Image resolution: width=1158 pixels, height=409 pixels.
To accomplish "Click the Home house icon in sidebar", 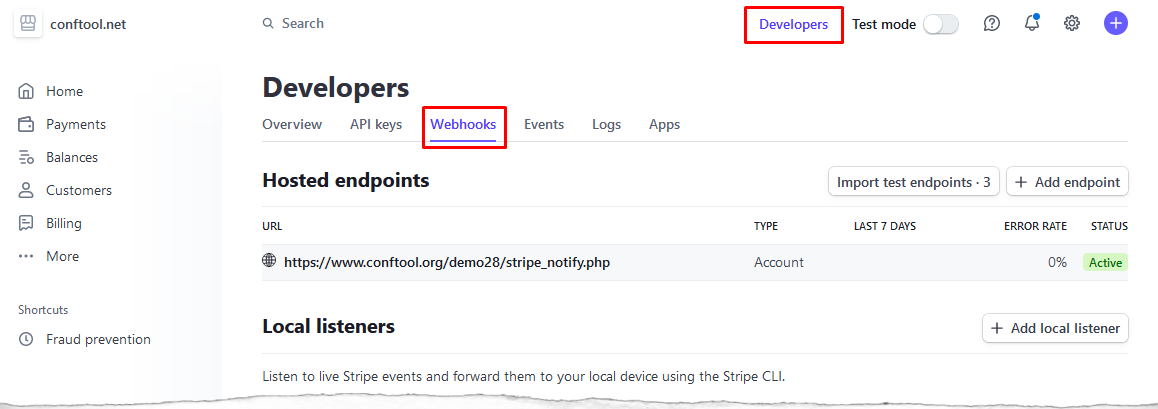I will click(x=27, y=92).
